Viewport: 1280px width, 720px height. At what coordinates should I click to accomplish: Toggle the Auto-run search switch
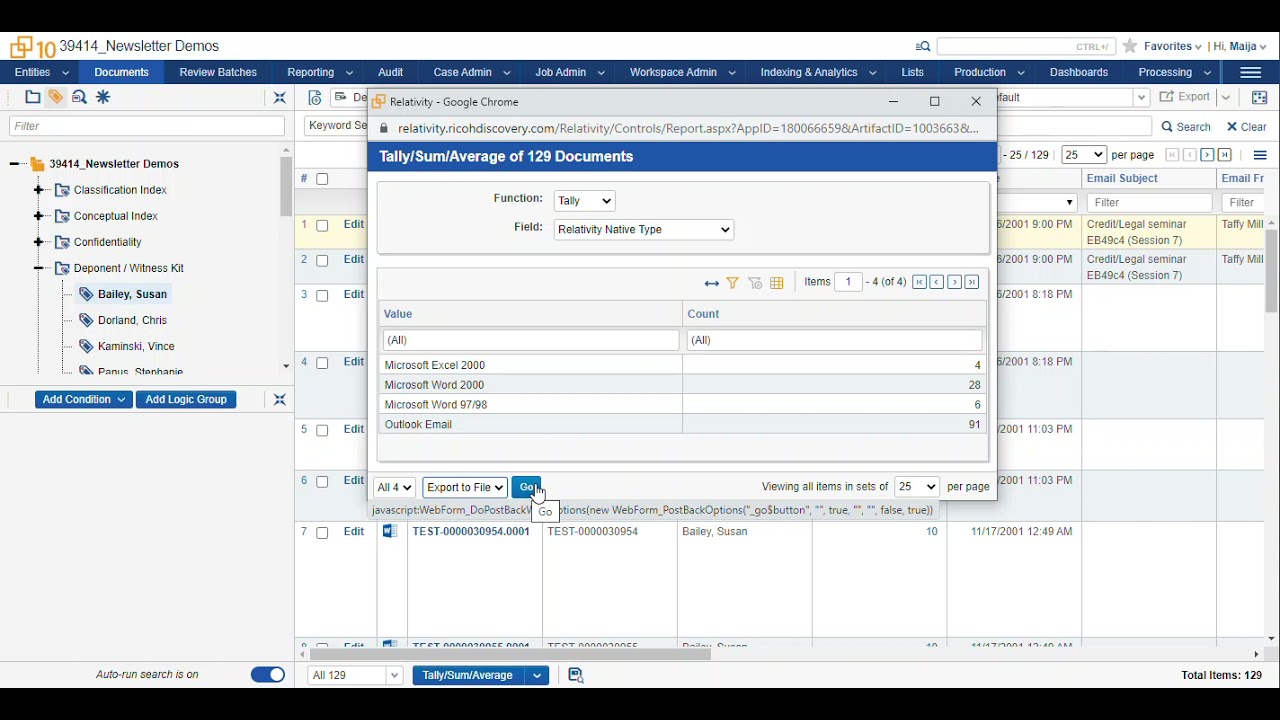click(x=268, y=675)
